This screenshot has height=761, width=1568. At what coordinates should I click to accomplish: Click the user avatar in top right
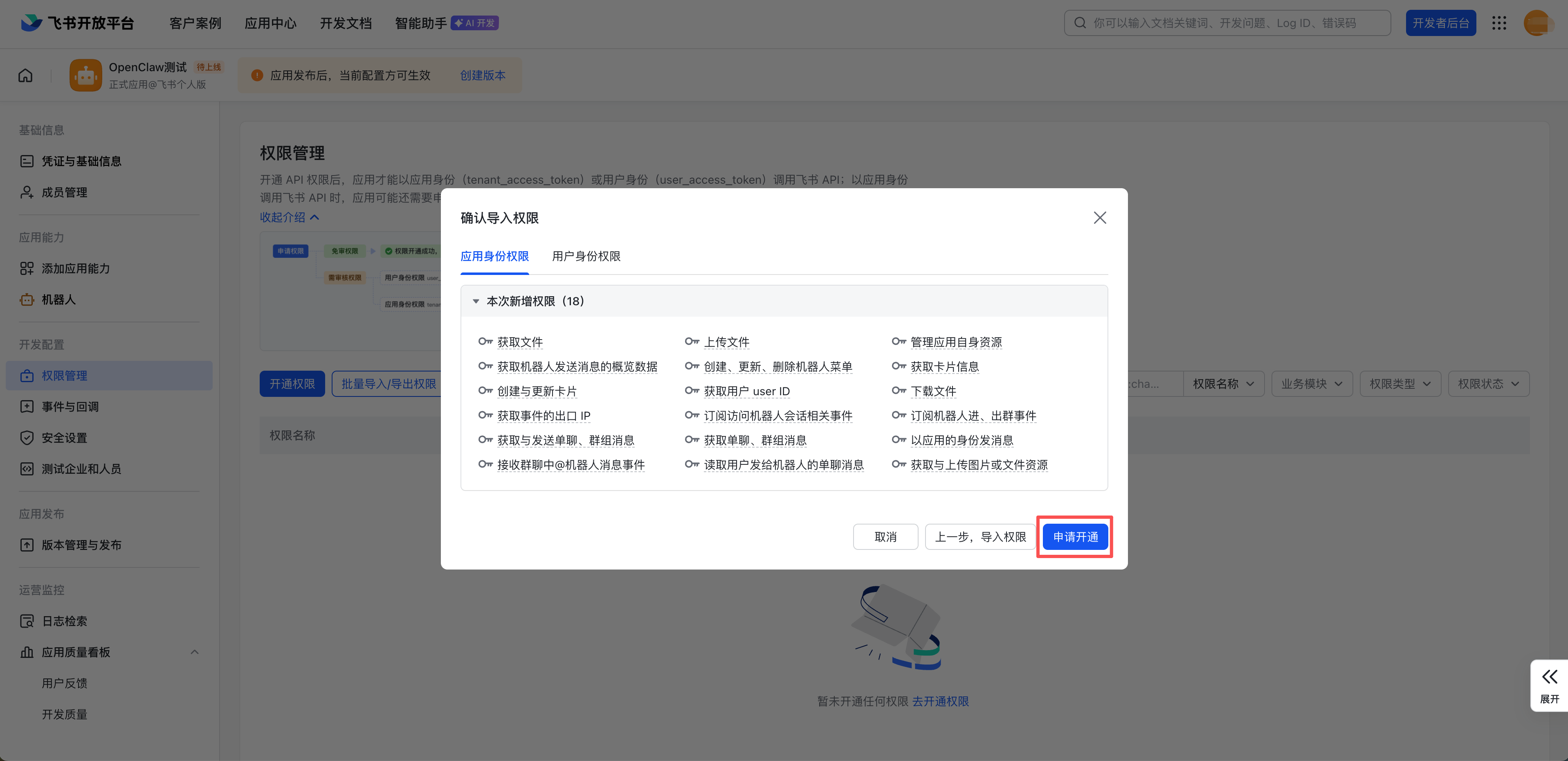click(x=1537, y=23)
